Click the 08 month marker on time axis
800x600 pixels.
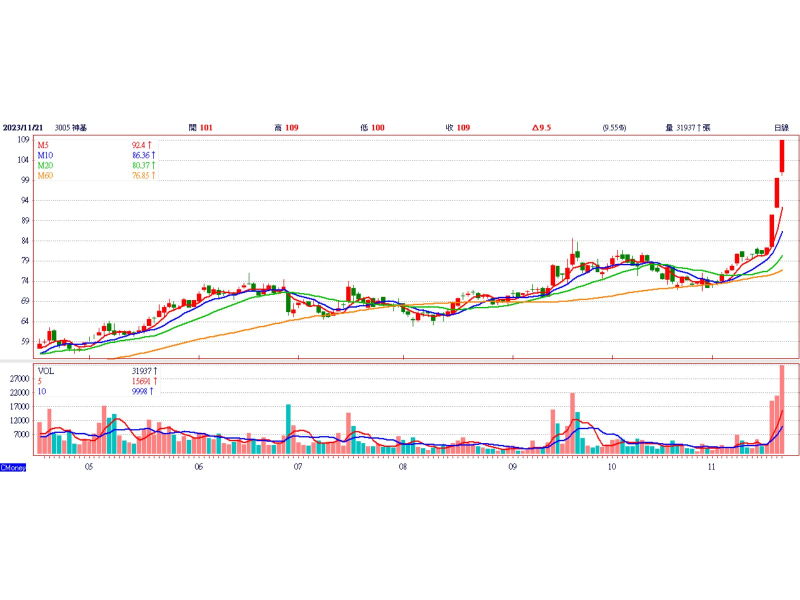coord(403,467)
